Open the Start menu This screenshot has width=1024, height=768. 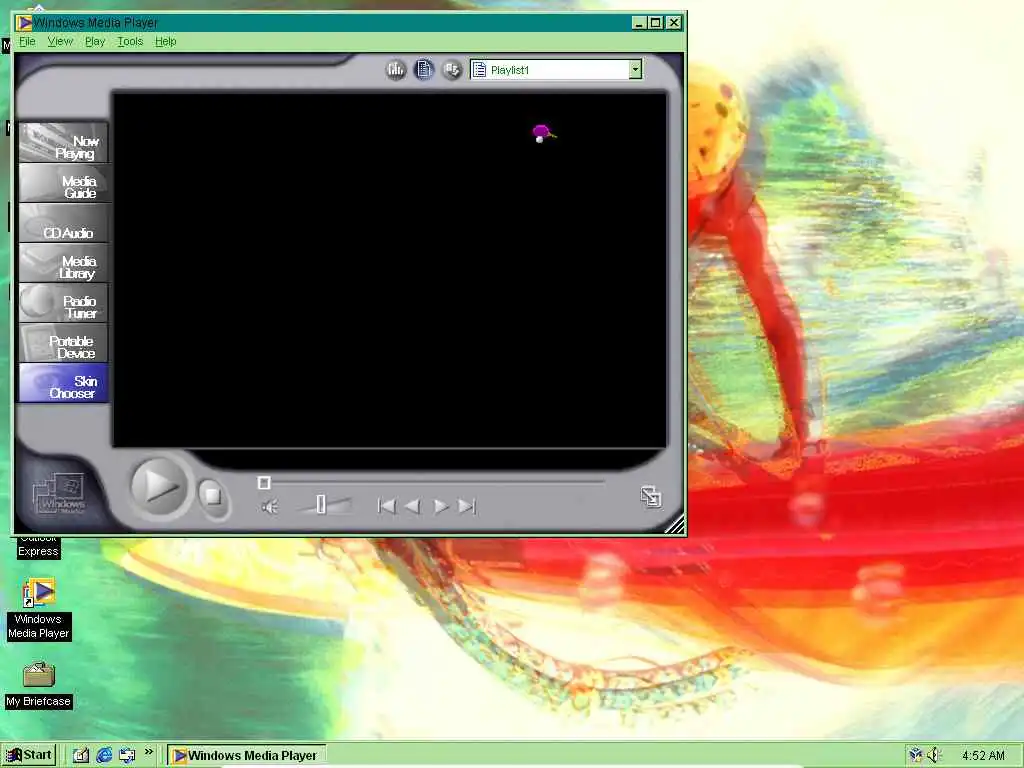(30, 755)
